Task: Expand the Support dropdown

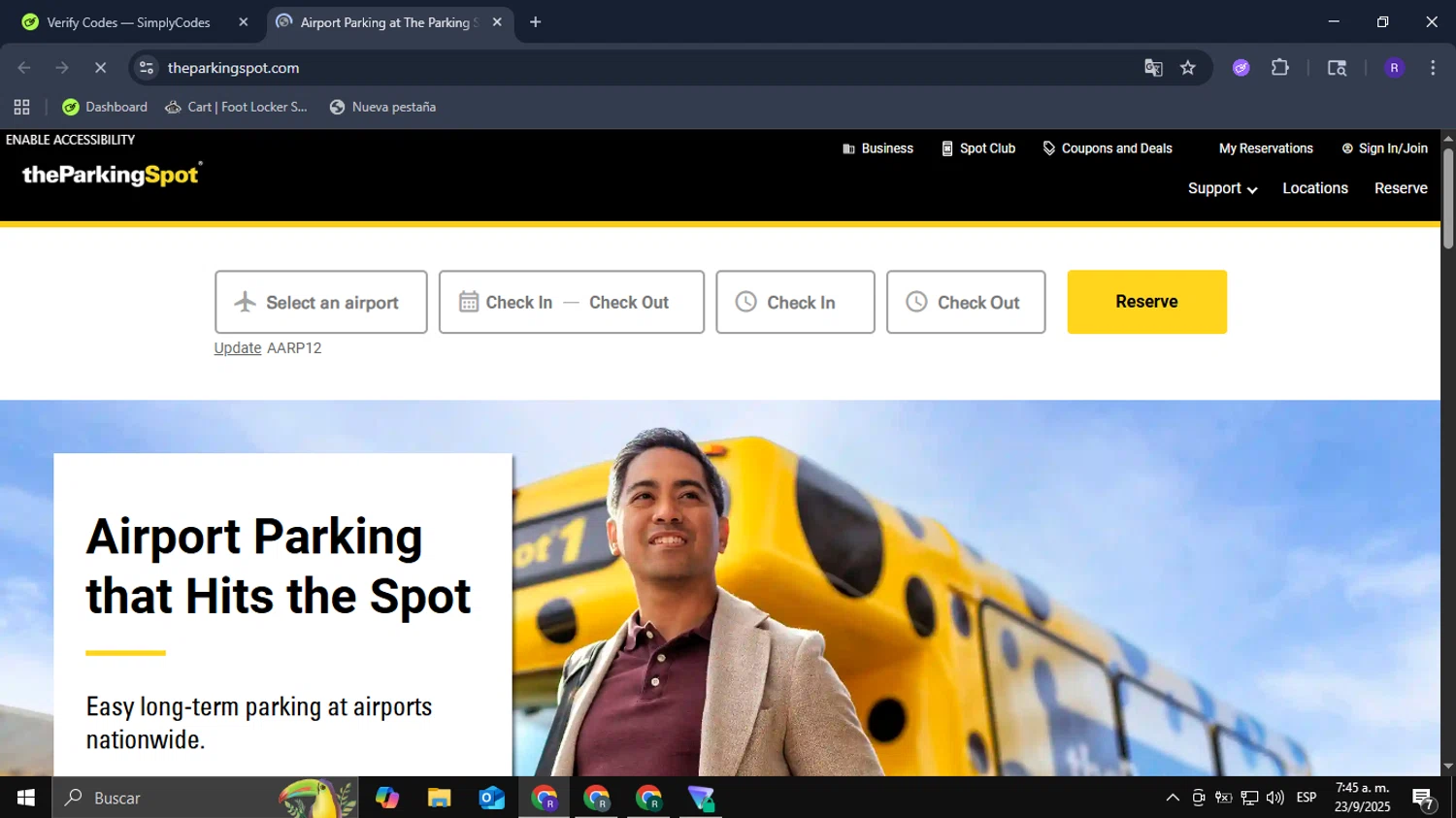Action: click(1222, 188)
